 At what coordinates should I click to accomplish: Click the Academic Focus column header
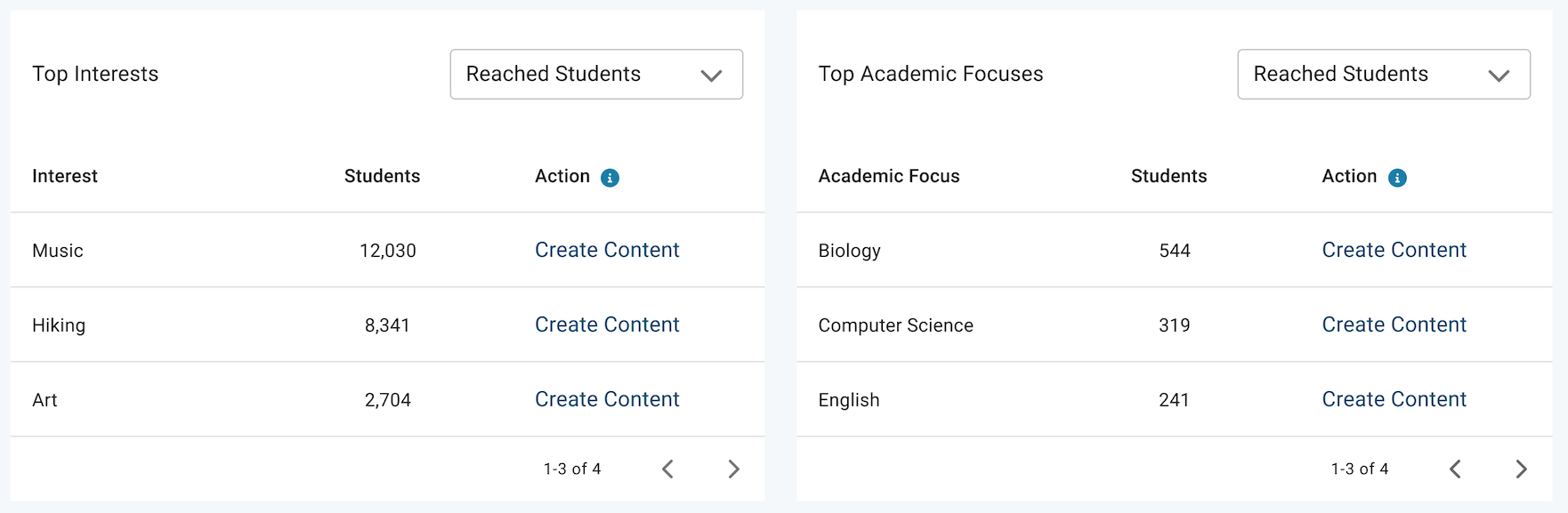[x=889, y=176]
